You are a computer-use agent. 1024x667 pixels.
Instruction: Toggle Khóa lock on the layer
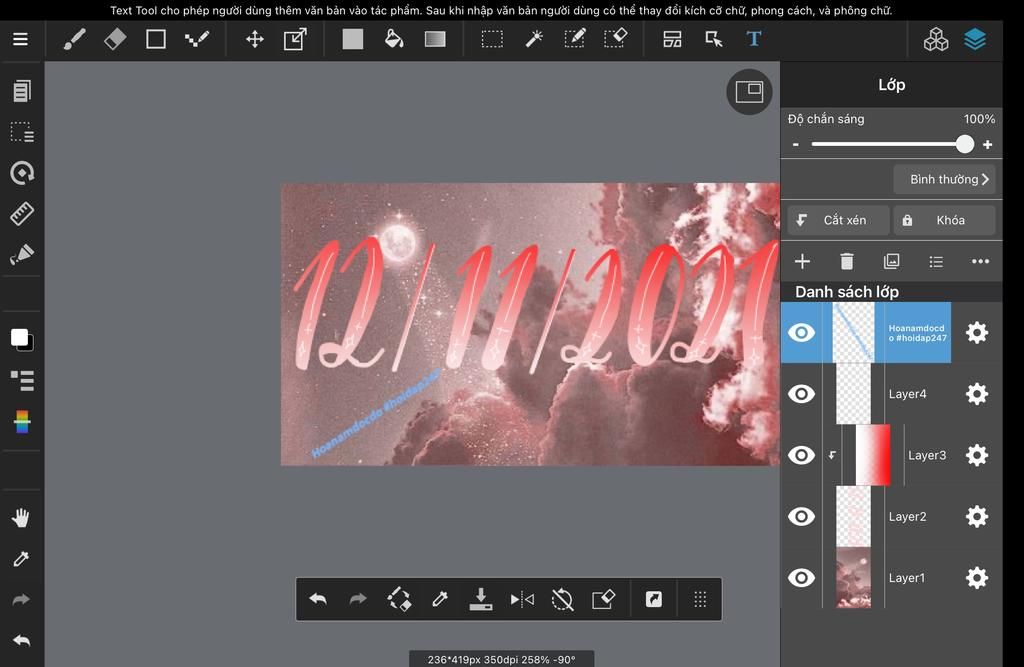[x=944, y=220]
